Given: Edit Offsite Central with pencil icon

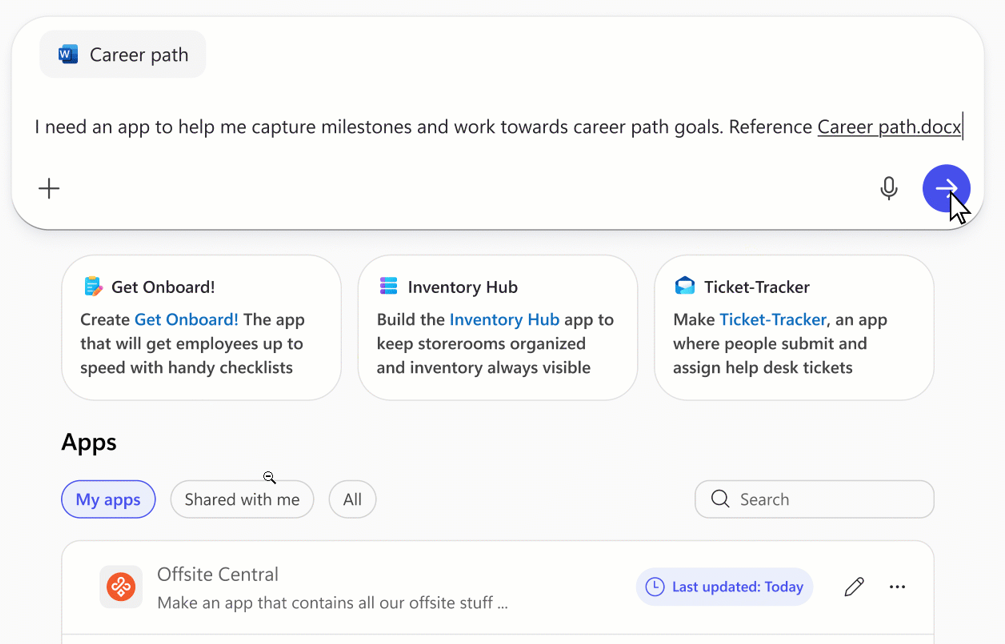Looking at the screenshot, I should (854, 587).
